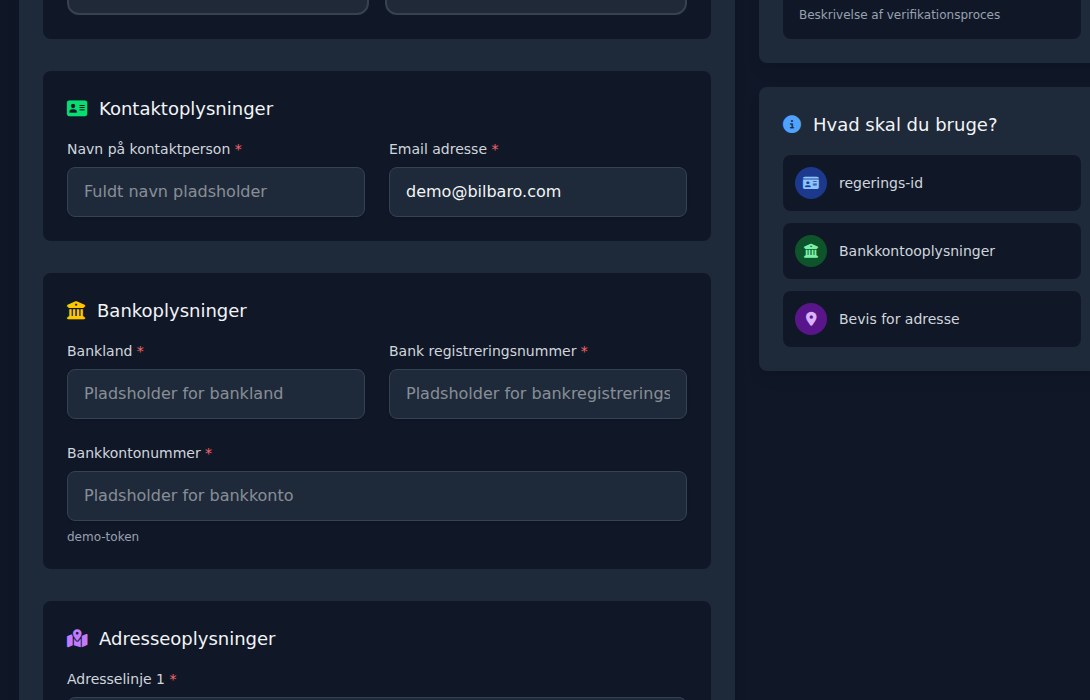Click the Email adresse field with demo@bilbaro.com
Image resolution: width=1090 pixels, height=700 pixels.
[537, 192]
